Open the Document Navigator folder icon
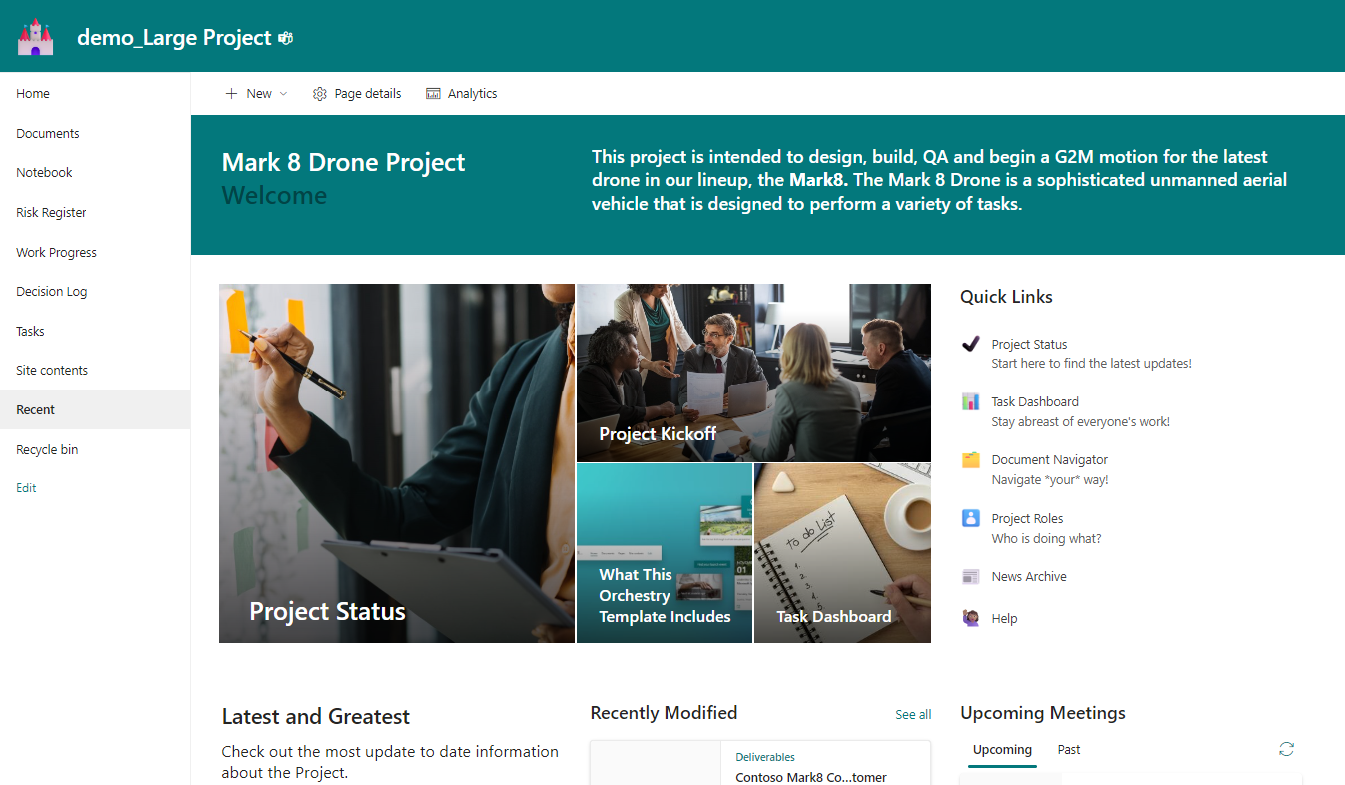Viewport: 1345px width, 785px height. click(x=970, y=459)
